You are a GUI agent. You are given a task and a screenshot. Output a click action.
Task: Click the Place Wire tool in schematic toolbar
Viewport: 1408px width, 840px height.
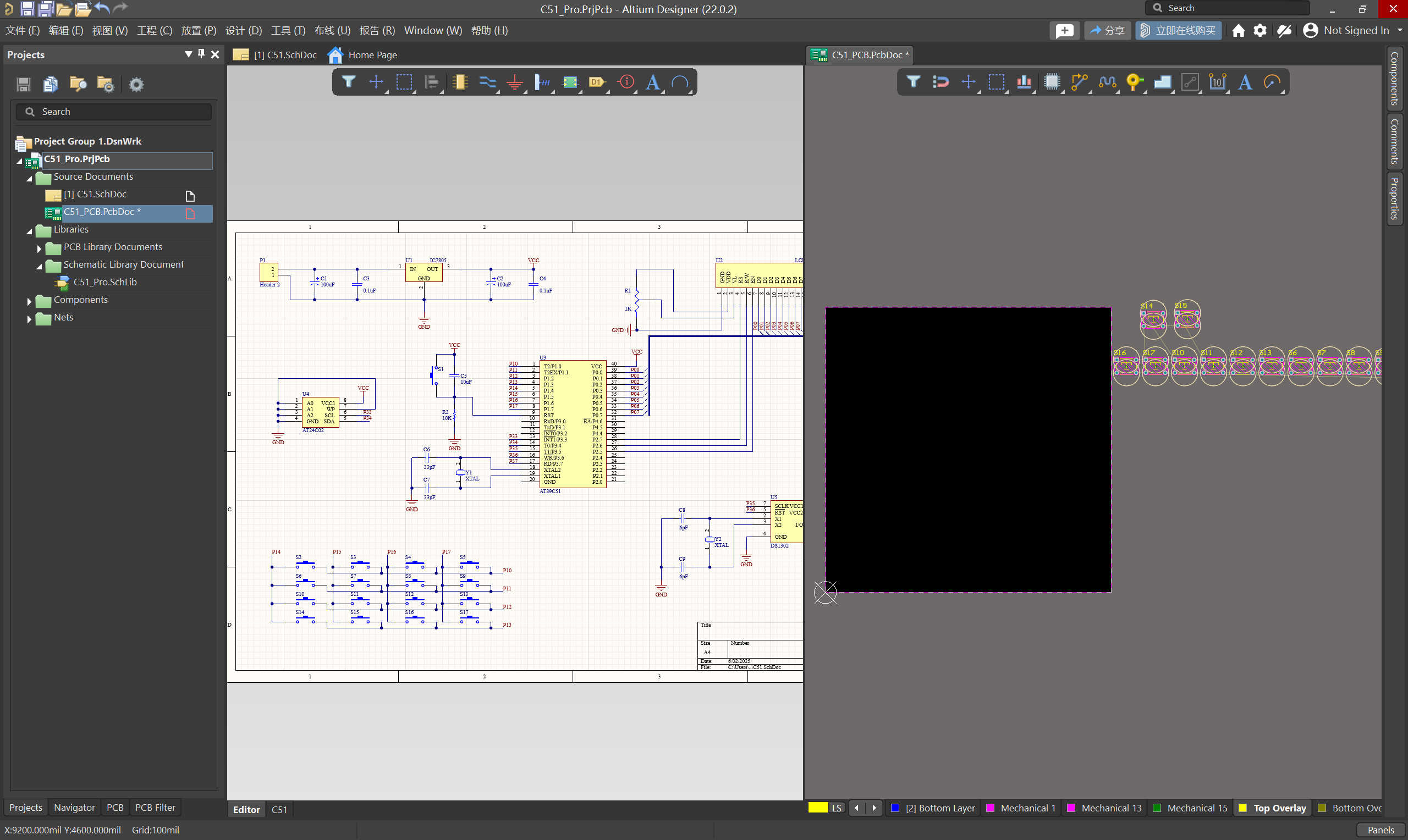[487, 82]
